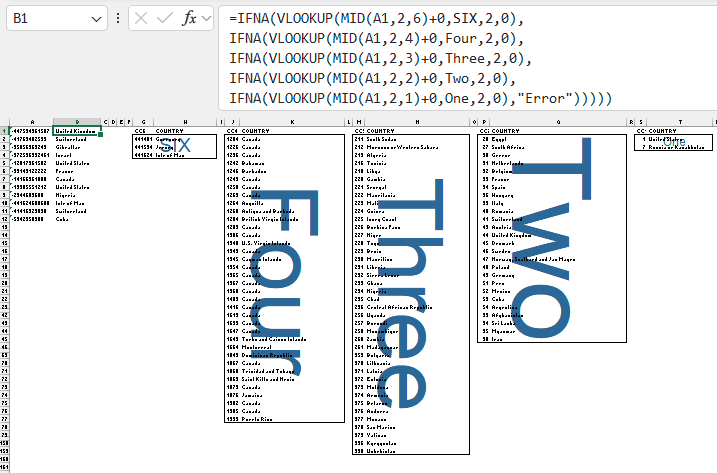Screen dimensions: 717x473
Task: Select row 1 header
Action: point(4,131)
